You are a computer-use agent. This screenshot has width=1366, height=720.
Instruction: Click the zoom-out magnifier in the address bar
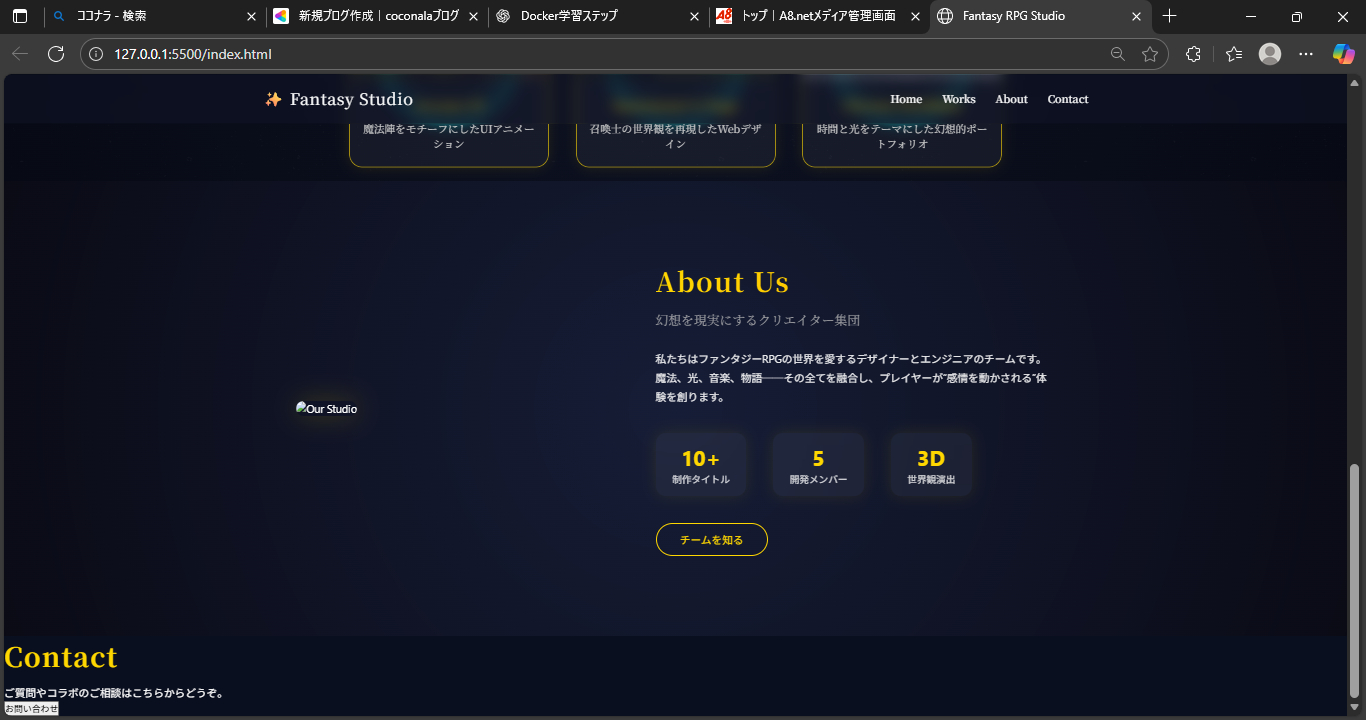(1117, 54)
